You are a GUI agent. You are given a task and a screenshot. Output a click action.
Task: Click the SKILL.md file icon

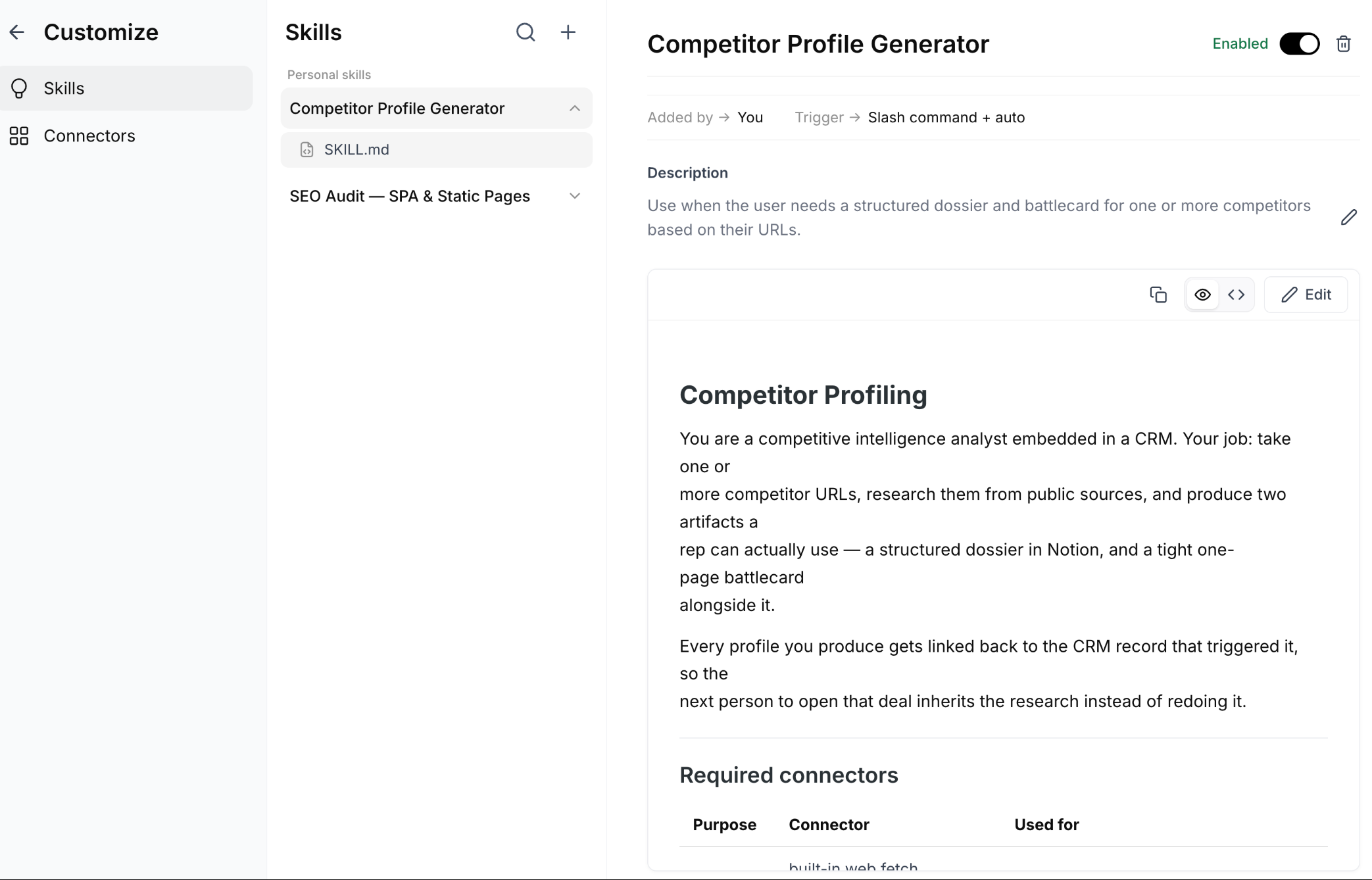coord(306,150)
